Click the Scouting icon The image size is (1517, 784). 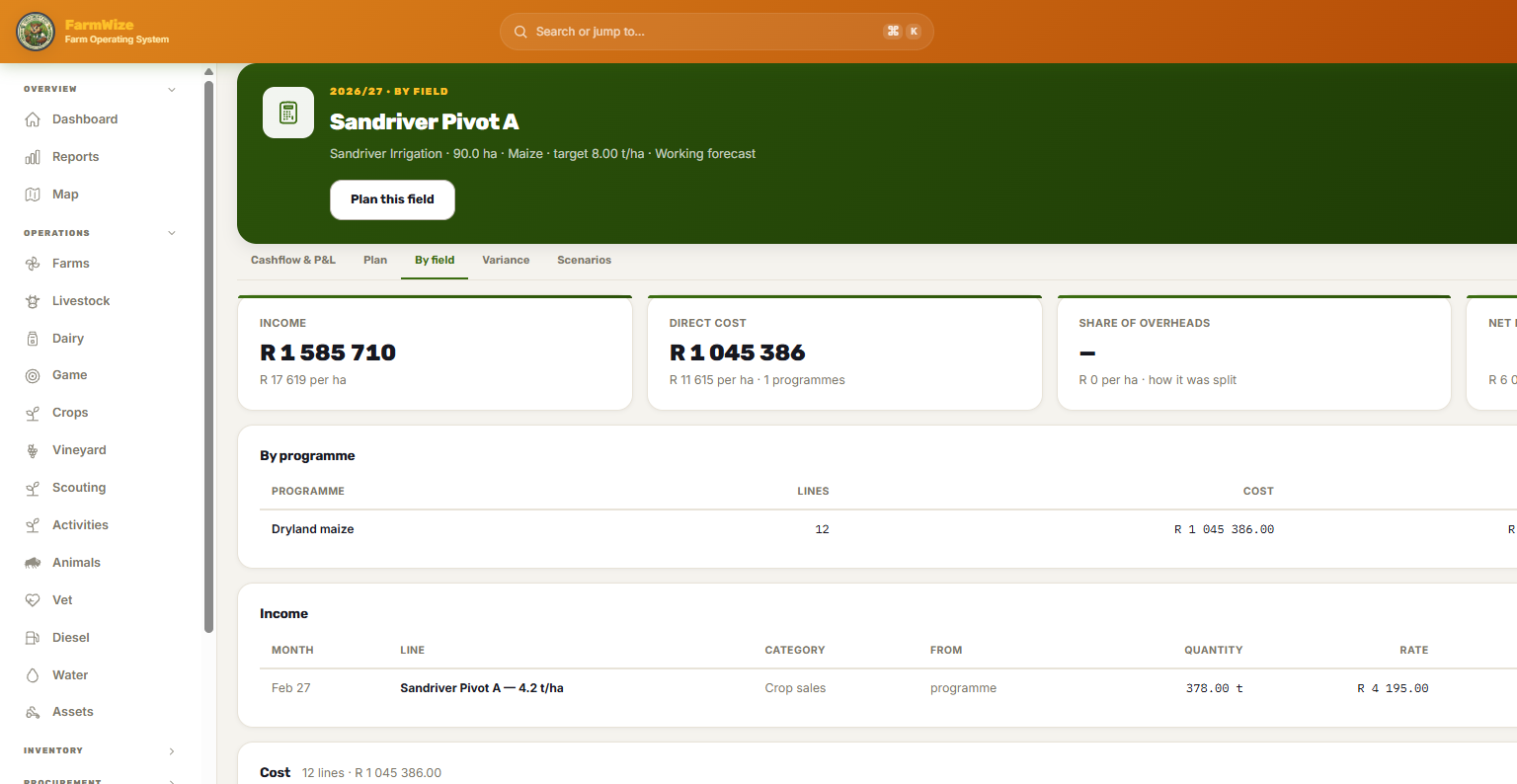click(x=33, y=488)
